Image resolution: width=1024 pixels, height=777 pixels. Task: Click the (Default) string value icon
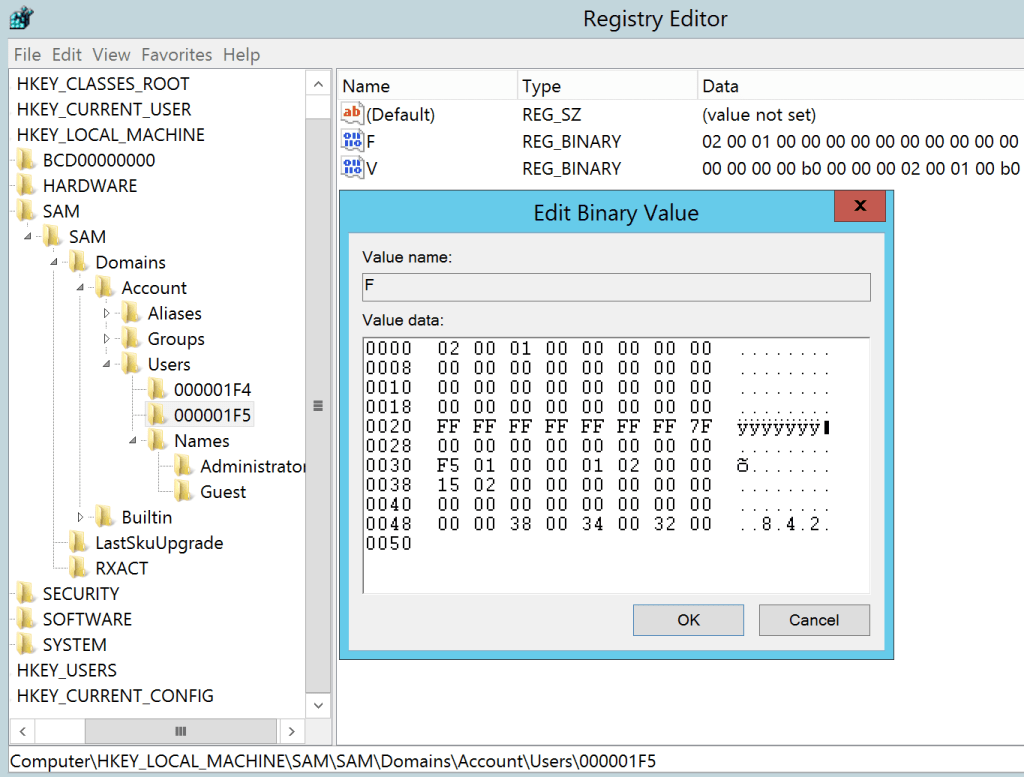353,114
